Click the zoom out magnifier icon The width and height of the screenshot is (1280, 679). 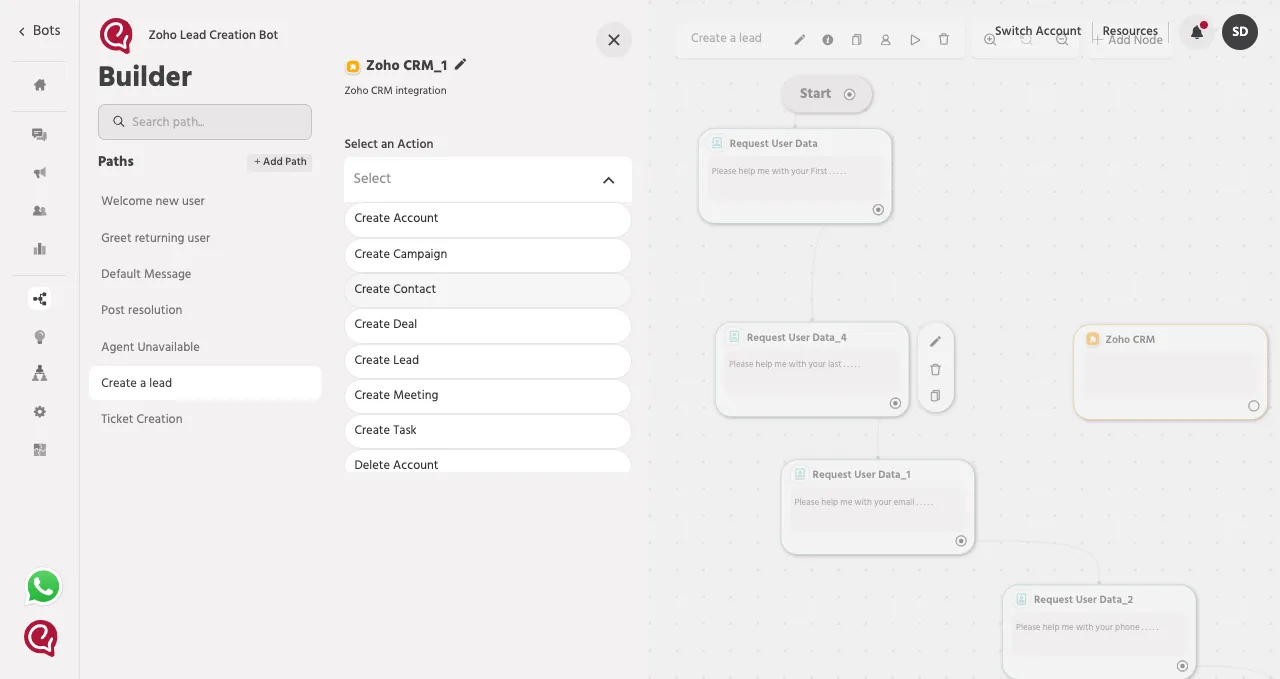1062,40
